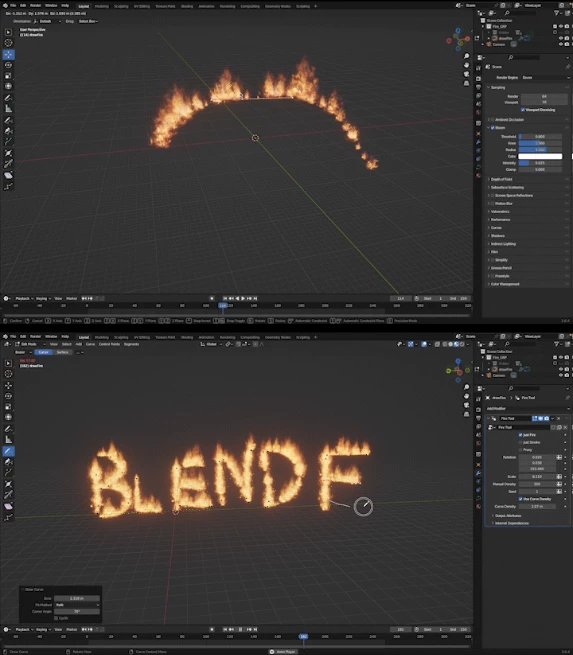The height and width of the screenshot is (655, 573).
Task: Open the Render menu in top window
Action: click(35, 6)
